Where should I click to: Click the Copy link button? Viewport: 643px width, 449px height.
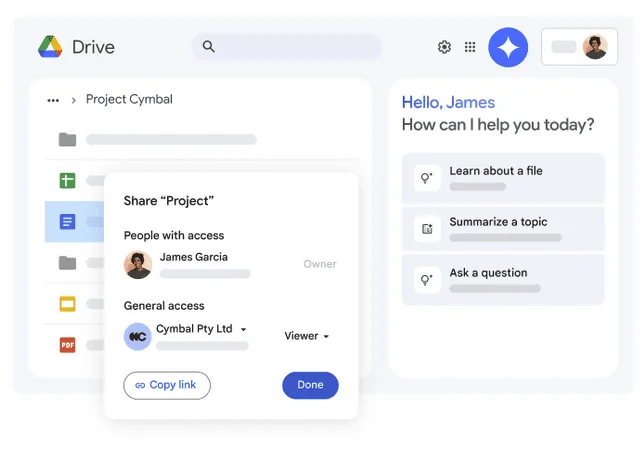point(167,385)
